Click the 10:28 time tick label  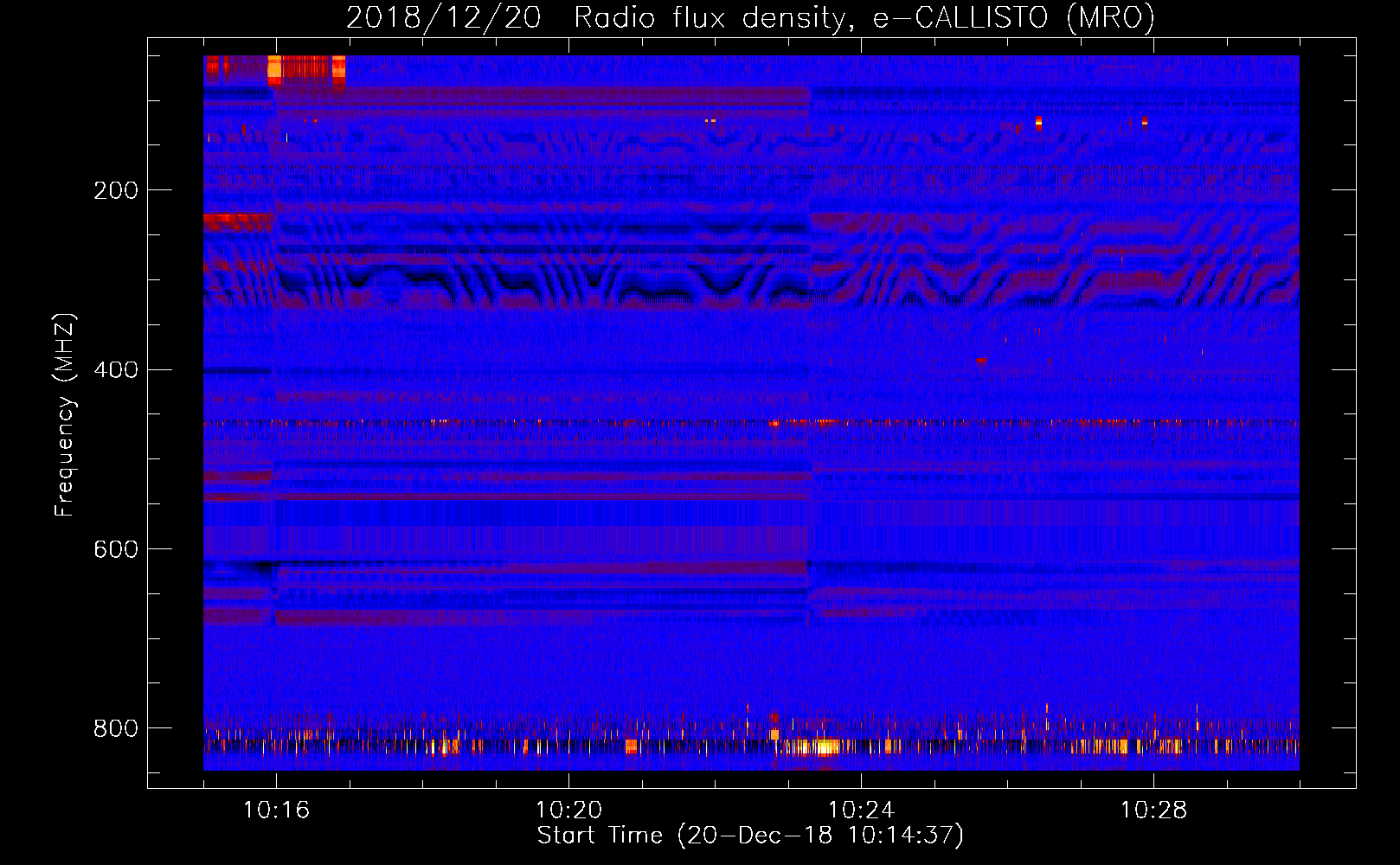tap(1153, 811)
